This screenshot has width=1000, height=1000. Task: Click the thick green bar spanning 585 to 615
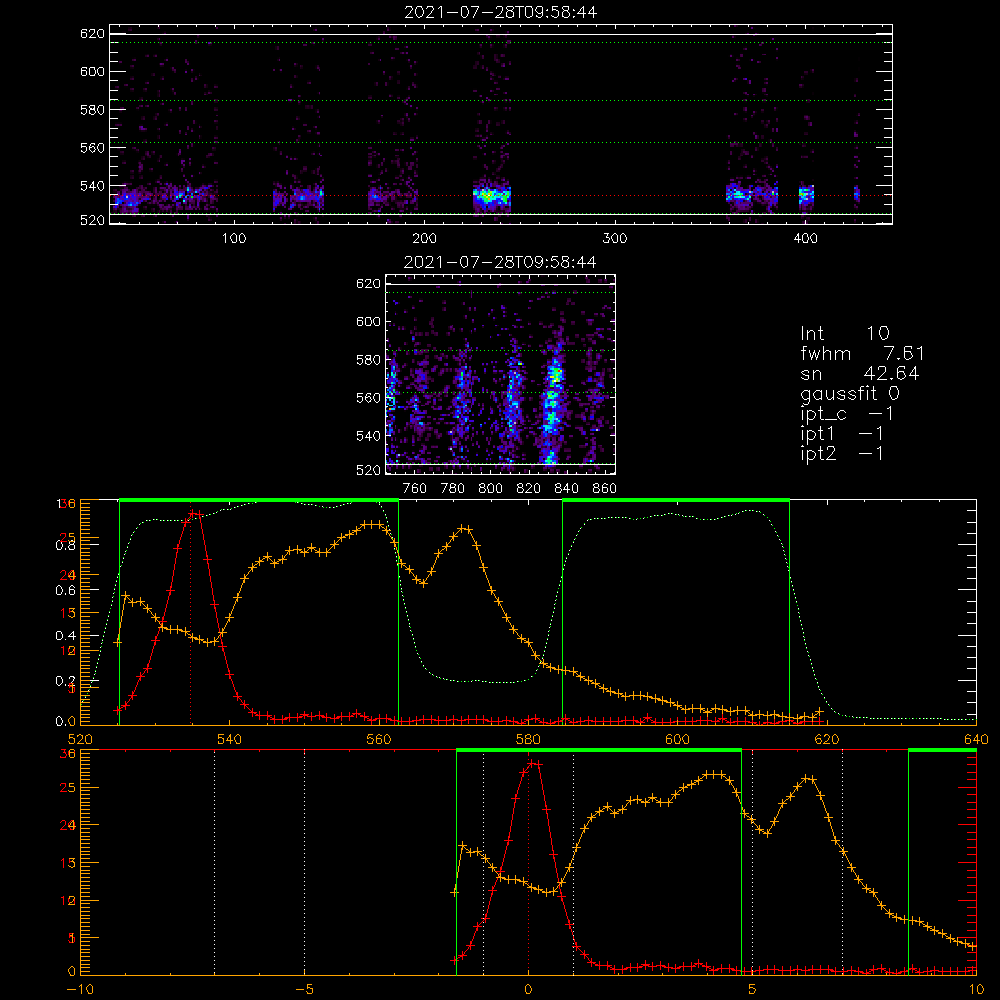click(676, 500)
